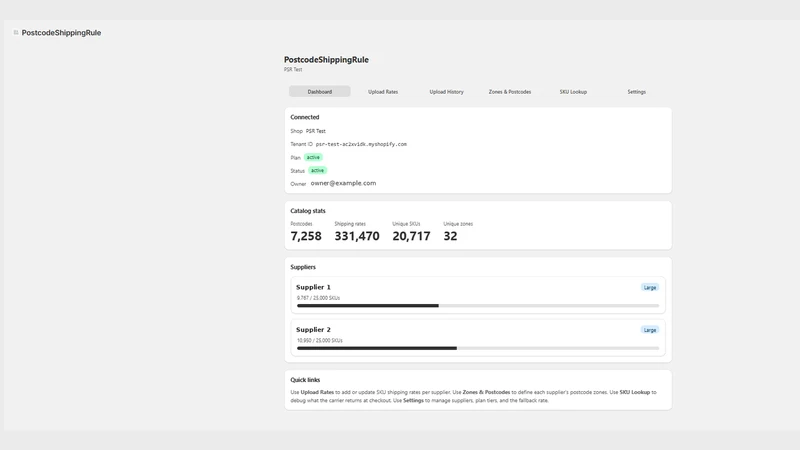Click the Shipping rates value 331,470
The height and width of the screenshot is (450, 800).
(x=357, y=236)
